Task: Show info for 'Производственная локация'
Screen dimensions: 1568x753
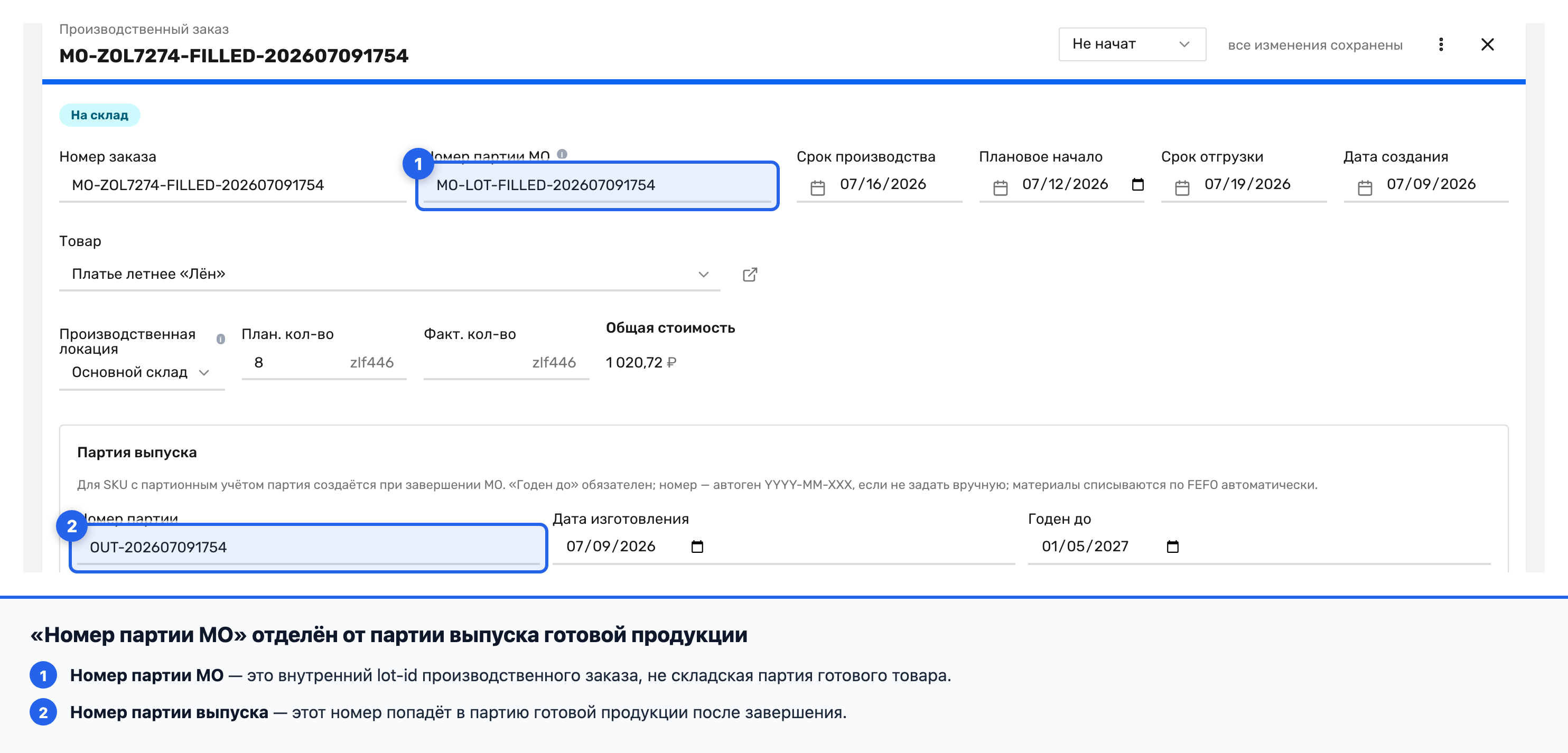Action: click(x=220, y=339)
